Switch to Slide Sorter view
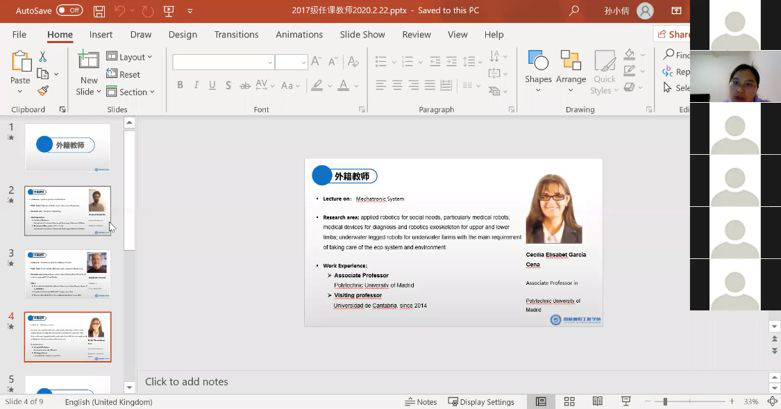Image resolution: width=781 pixels, height=409 pixels. (x=567, y=402)
